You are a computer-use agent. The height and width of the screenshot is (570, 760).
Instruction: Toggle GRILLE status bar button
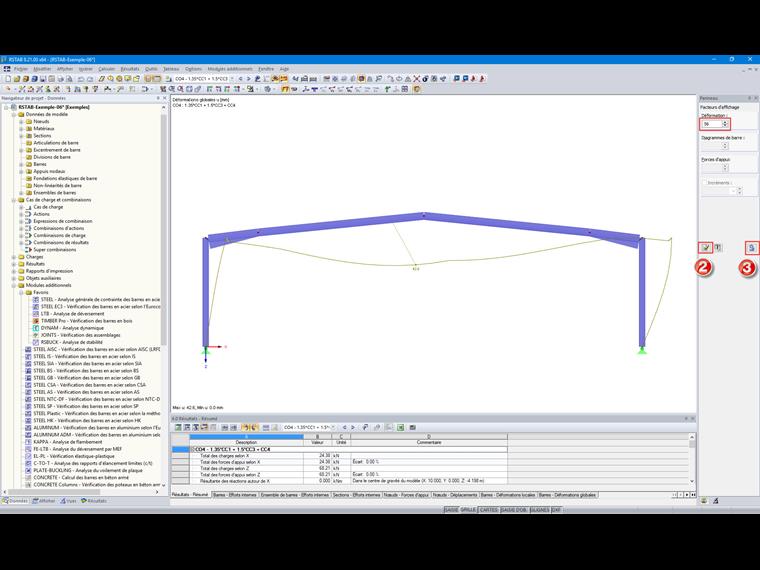468,510
